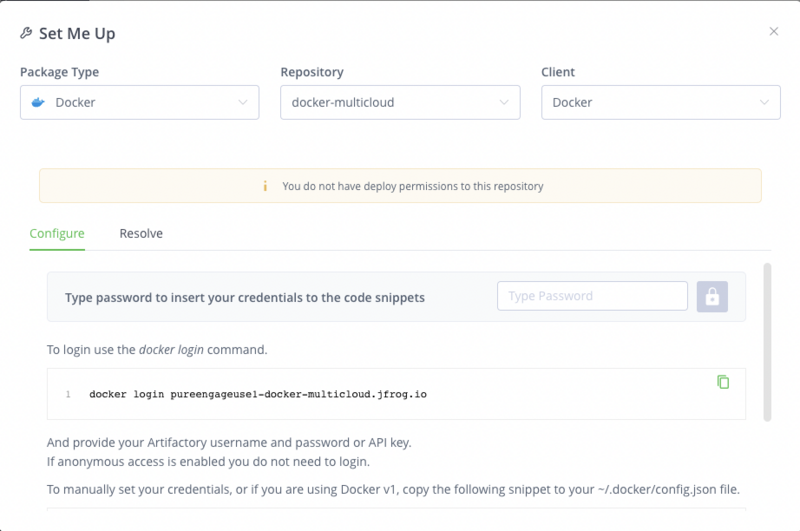Image resolution: width=800 pixels, height=531 pixels.
Task: Click the Package Type label
Action: 60,72
